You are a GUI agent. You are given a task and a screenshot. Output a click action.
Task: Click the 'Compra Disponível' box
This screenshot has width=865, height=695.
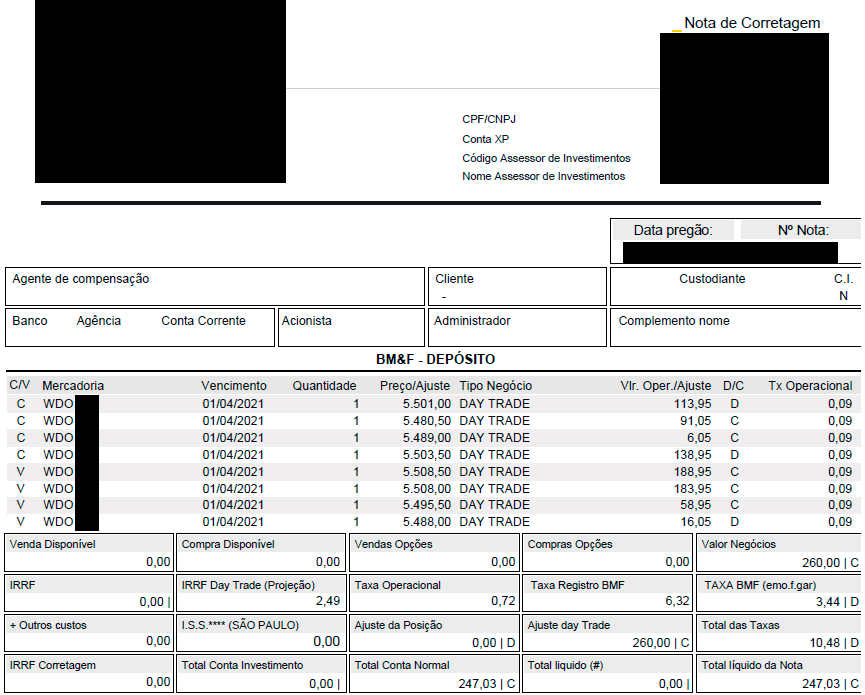click(x=261, y=553)
